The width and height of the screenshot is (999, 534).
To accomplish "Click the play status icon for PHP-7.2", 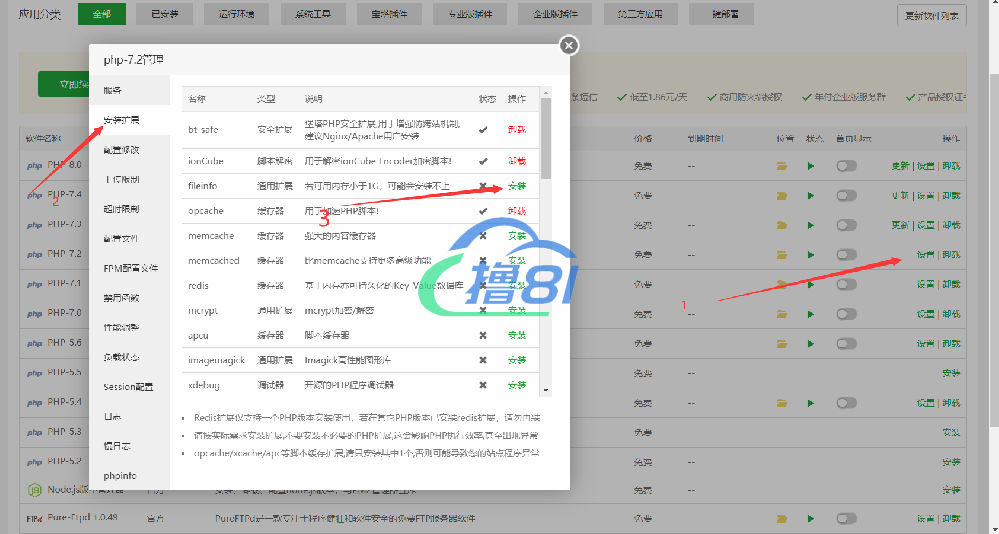I will 811,254.
